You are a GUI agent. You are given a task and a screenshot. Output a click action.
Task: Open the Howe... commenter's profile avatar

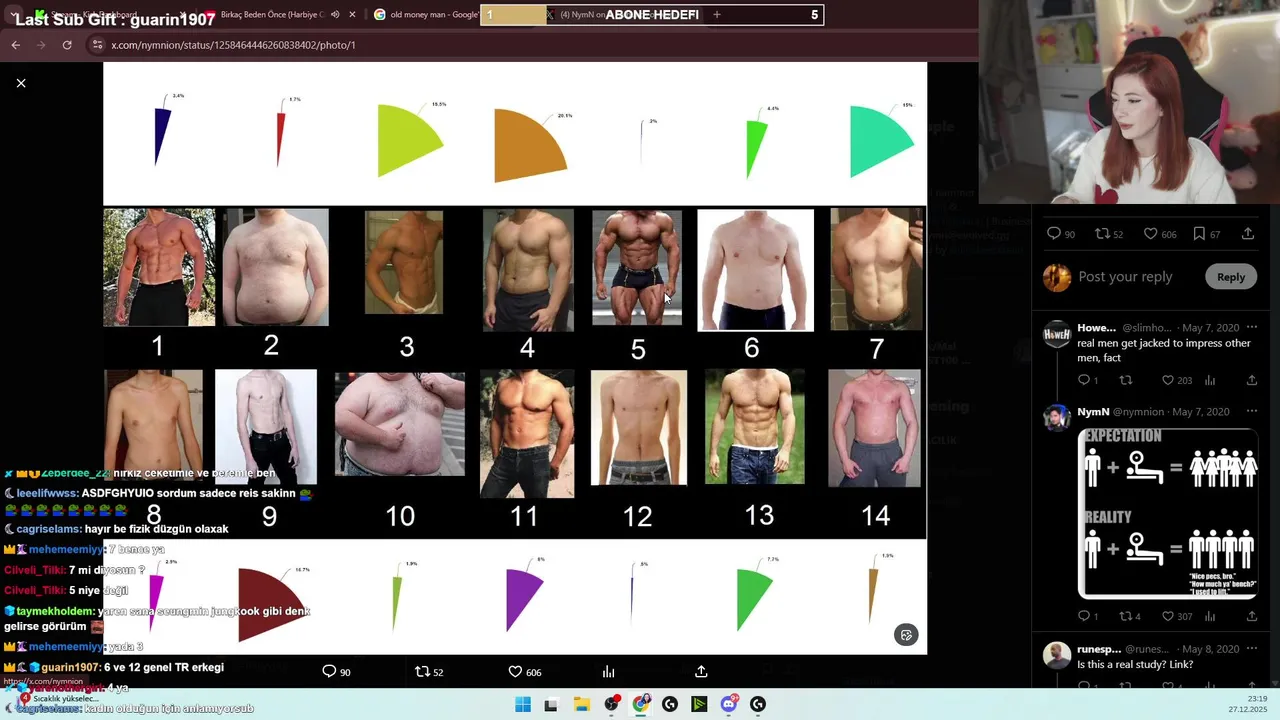coord(1057,336)
